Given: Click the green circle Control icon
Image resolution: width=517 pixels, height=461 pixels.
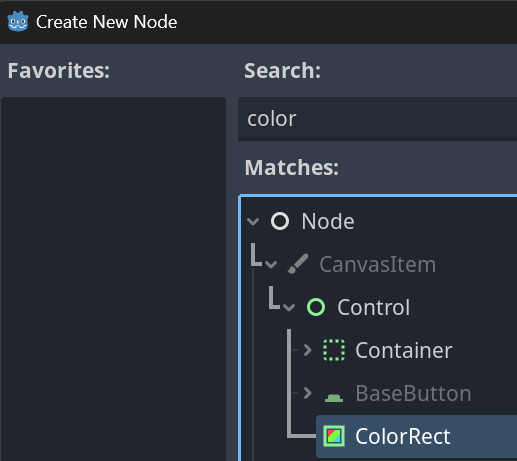Looking at the screenshot, I should pyautogui.click(x=316, y=307).
